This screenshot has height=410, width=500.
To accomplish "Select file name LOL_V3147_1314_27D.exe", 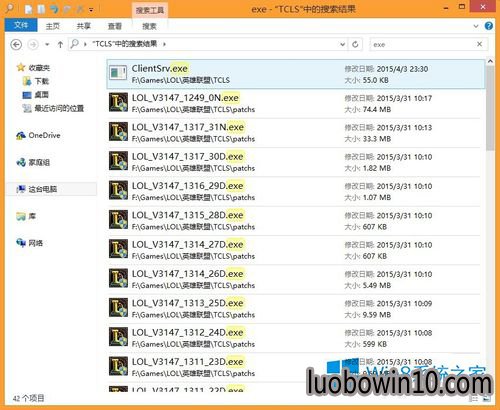I will [188, 244].
